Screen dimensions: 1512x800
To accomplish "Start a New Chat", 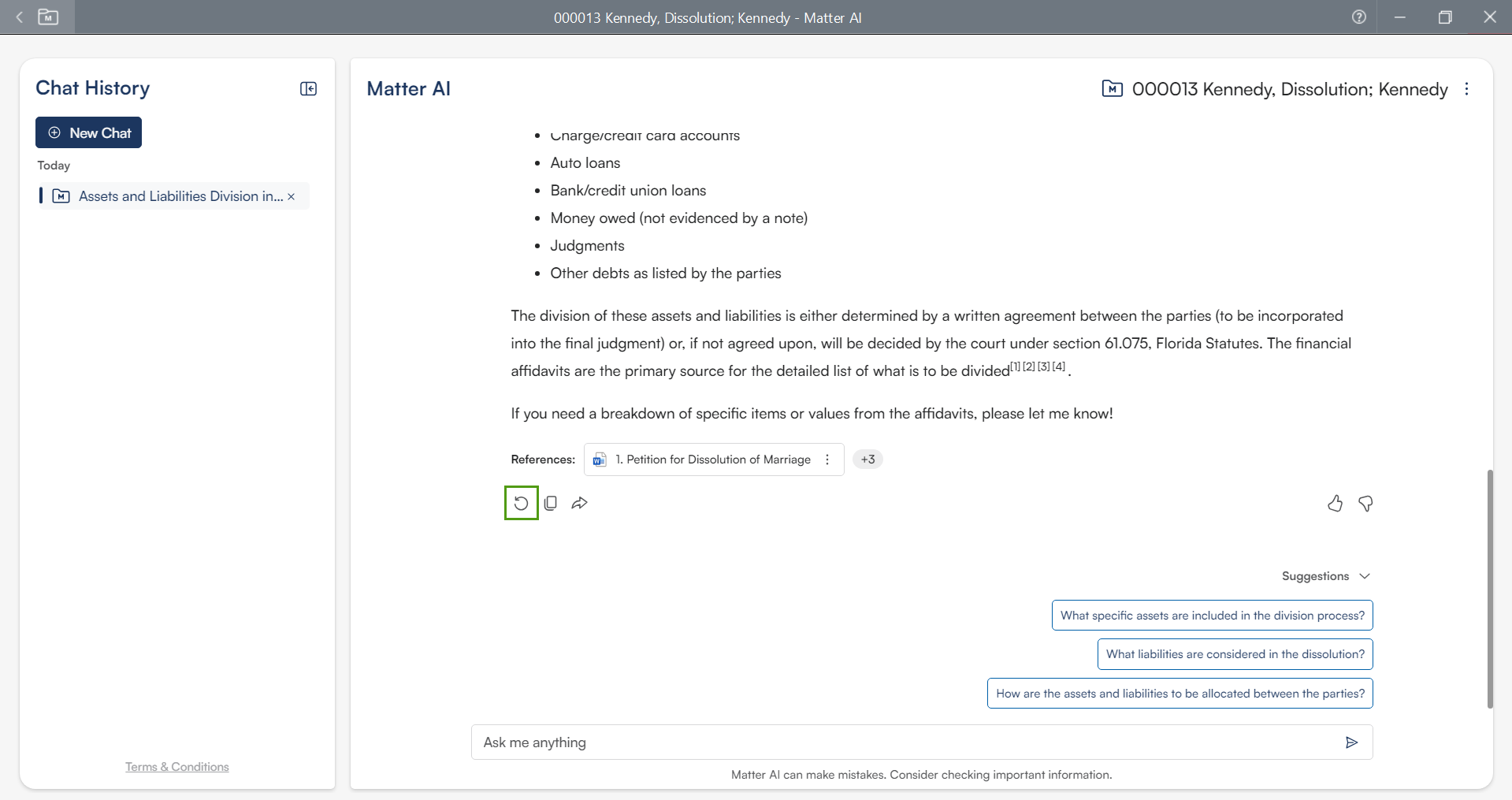I will (x=88, y=132).
